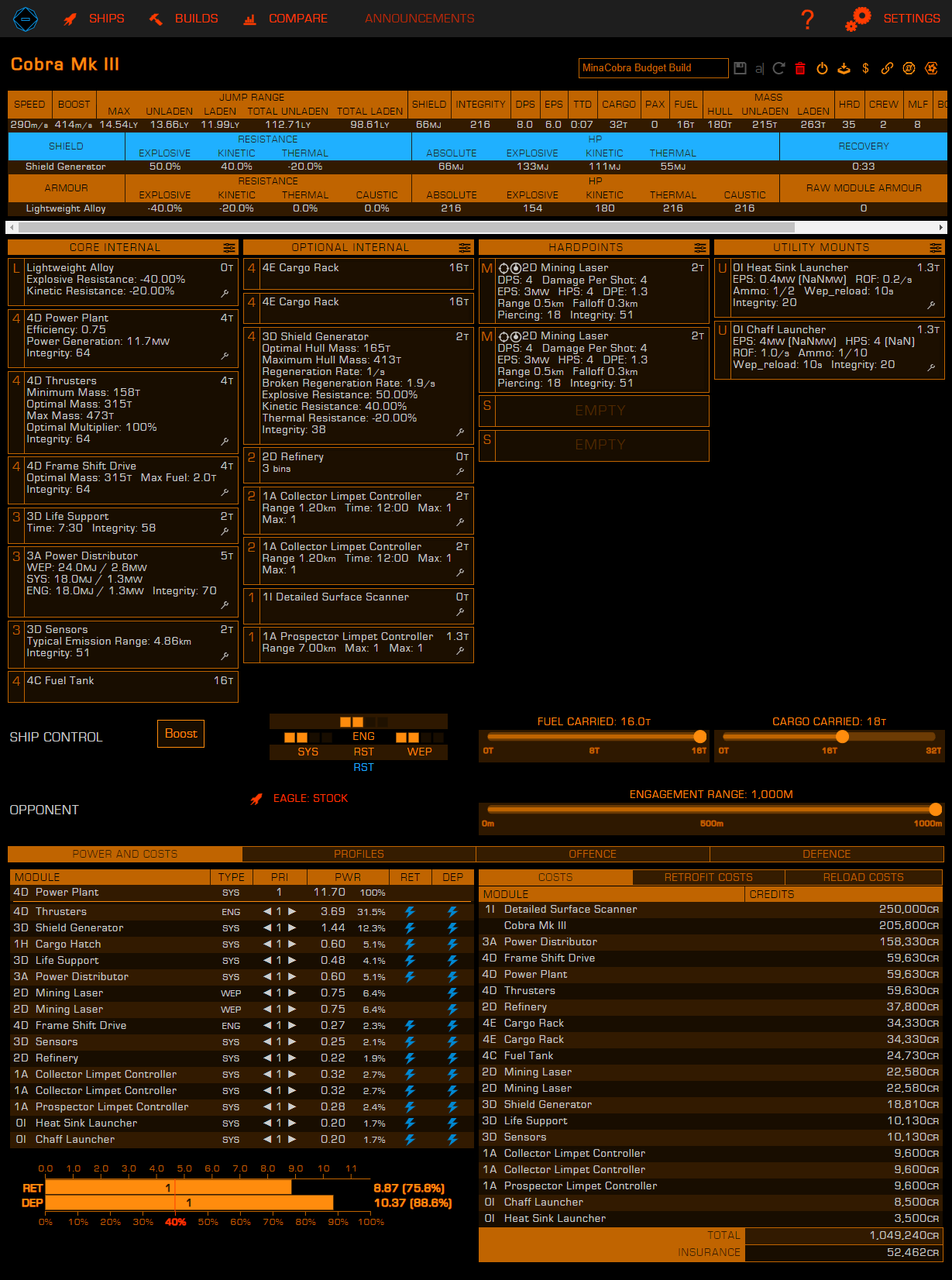This screenshot has width=952, height=1280.
Task: Sort costs table by Credits header
Action: (x=844, y=894)
